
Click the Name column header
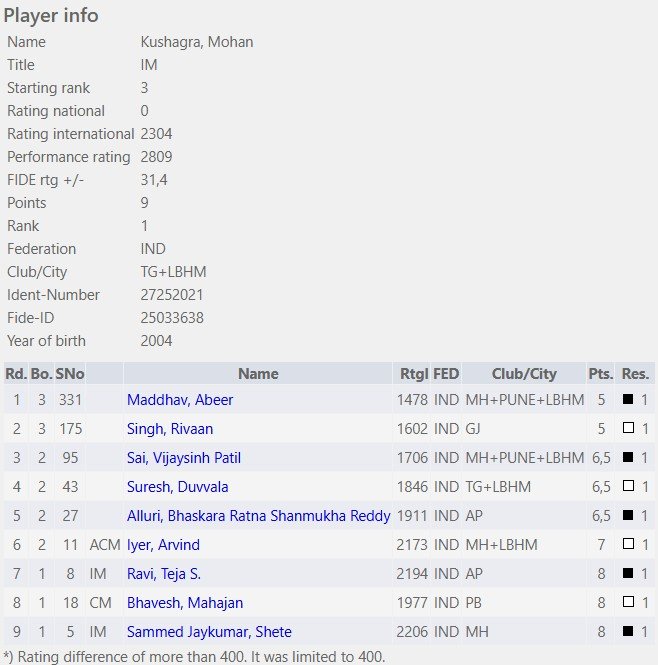258,374
